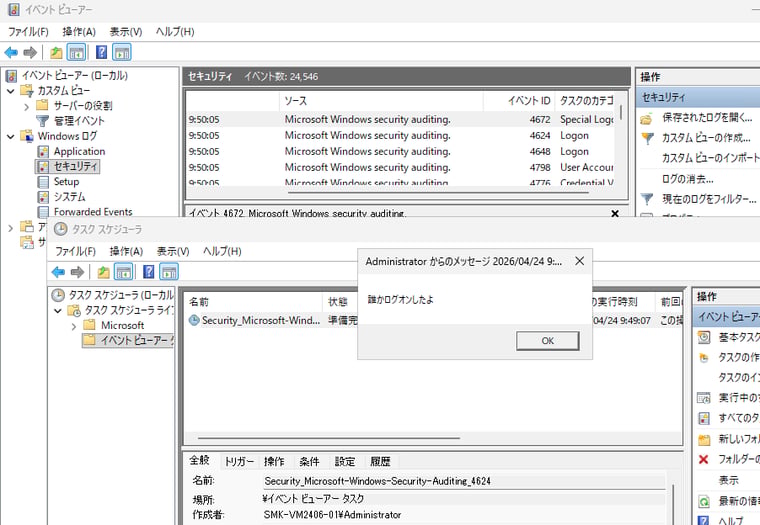Sort events by ソース column header
The height and width of the screenshot is (525, 760).
tap(381, 101)
